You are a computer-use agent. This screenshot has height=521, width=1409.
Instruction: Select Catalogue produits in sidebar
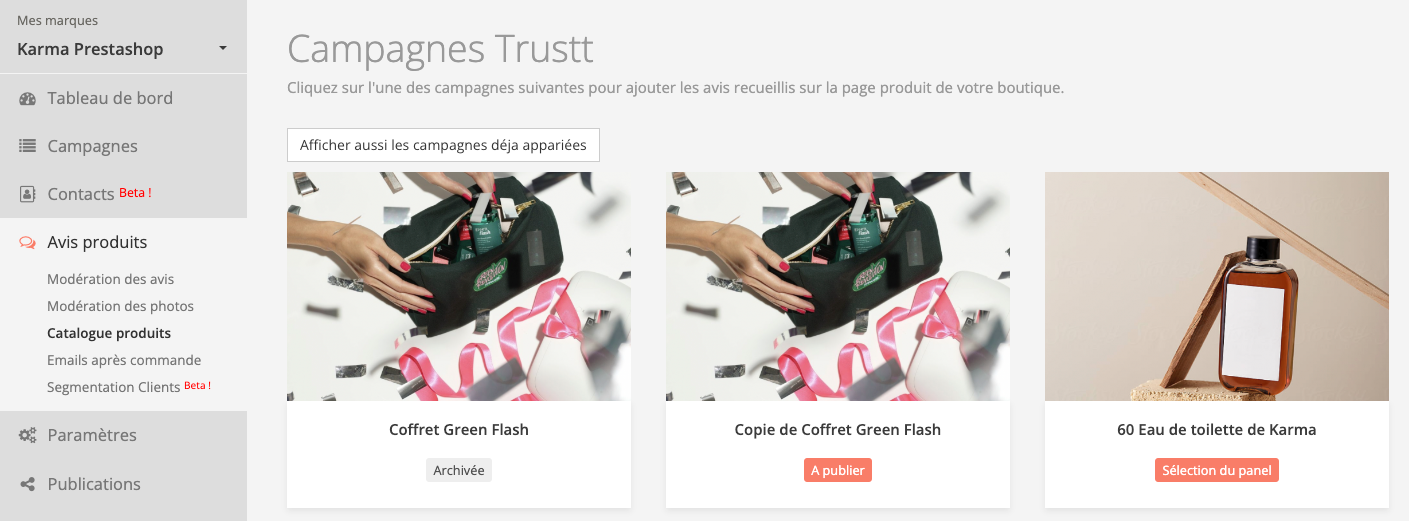coord(109,333)
